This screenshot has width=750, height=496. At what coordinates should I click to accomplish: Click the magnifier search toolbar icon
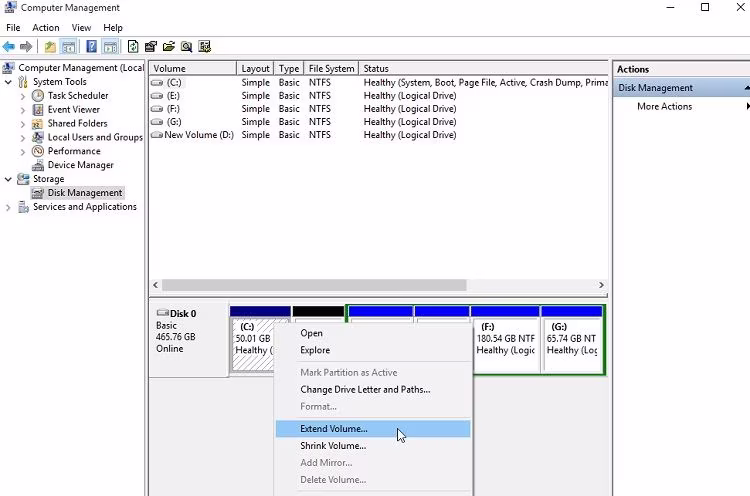(x=187, y=46)
